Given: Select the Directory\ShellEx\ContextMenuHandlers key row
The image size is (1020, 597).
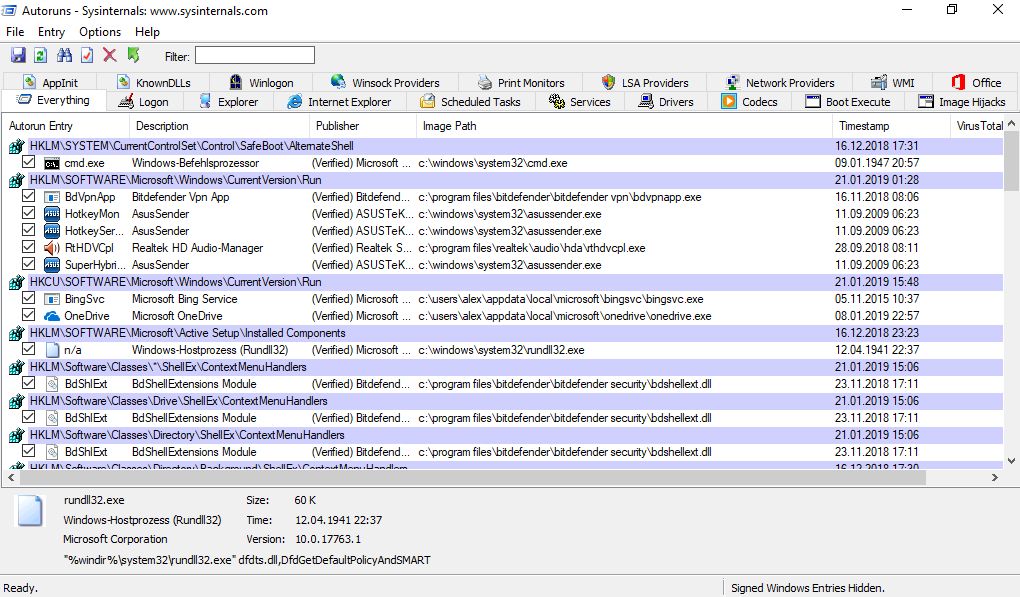Looking at the screenshot, I should coord(505,435).
